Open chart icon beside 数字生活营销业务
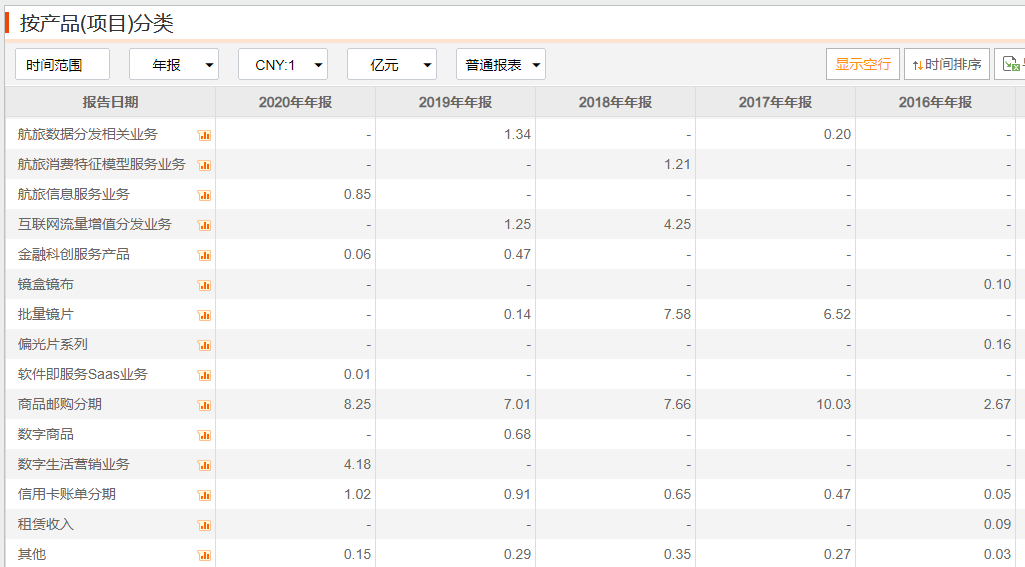 tap(204, 465)
